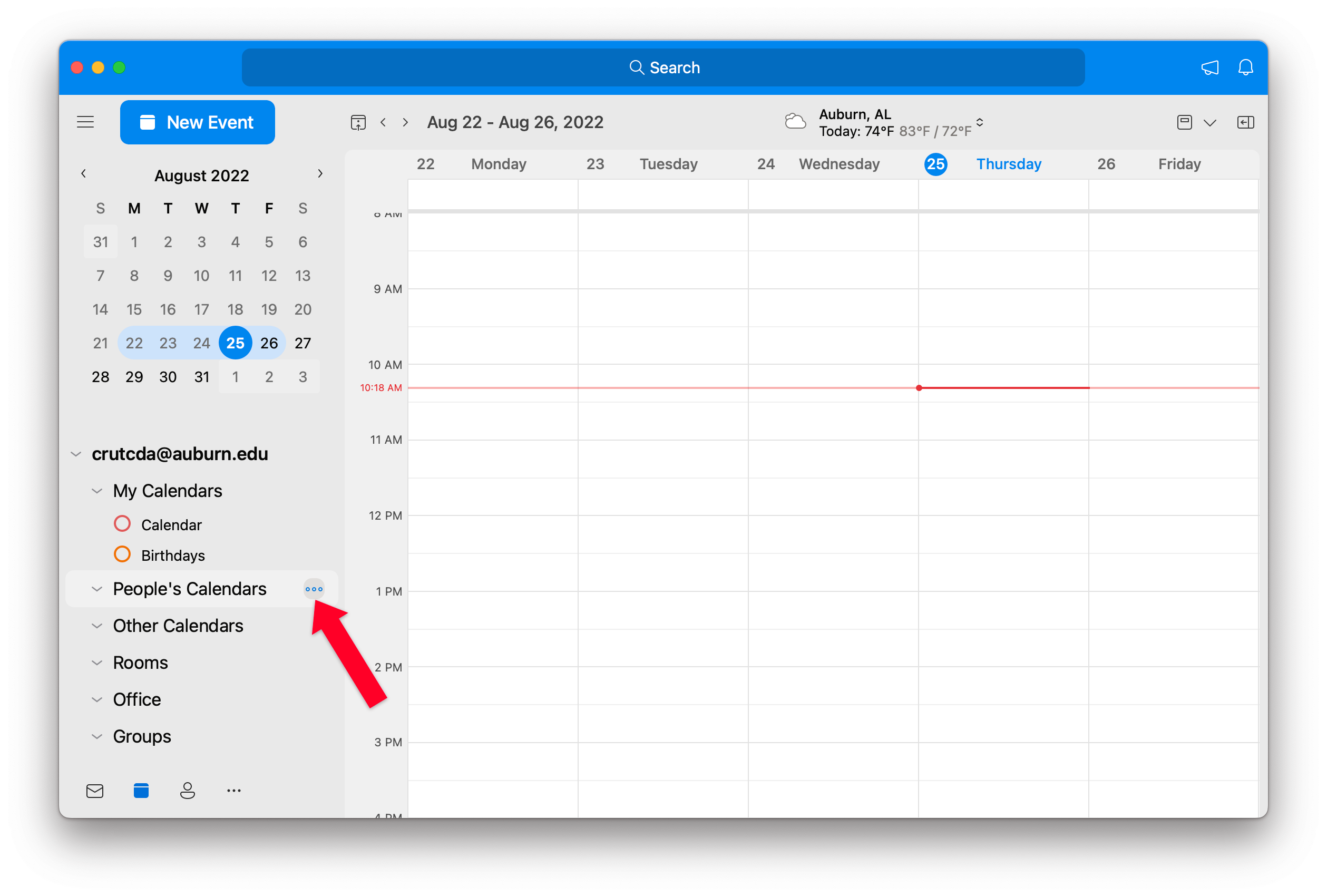Toggle the task pane panel icon

(1245, 122)
